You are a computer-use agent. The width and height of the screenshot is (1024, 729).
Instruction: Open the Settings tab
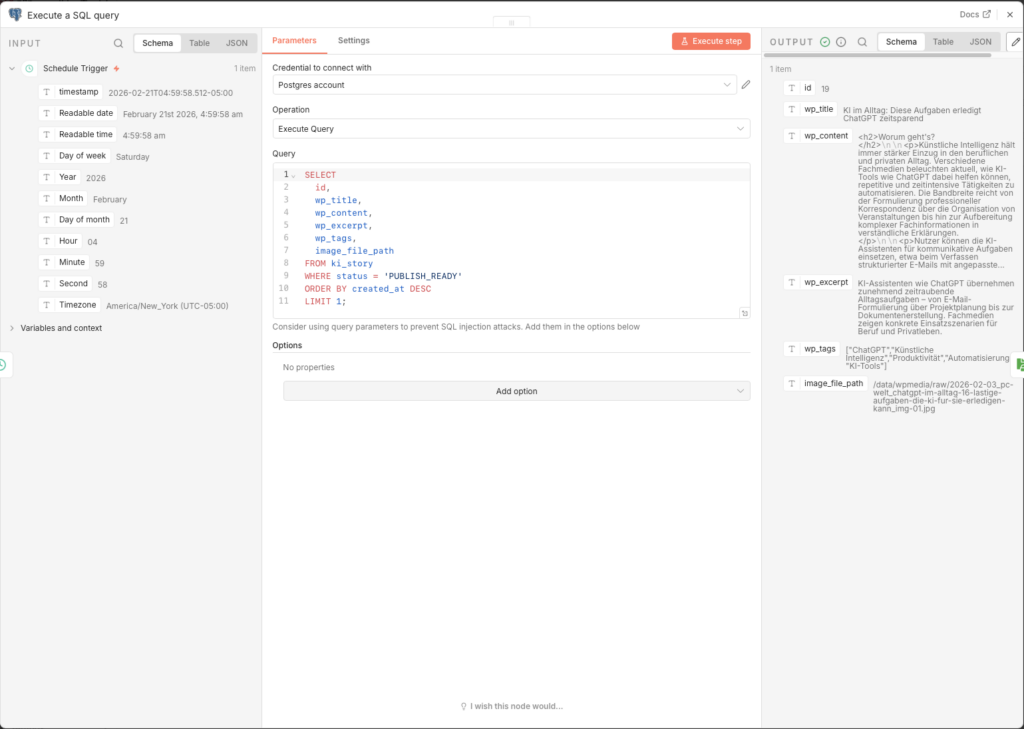(353, 41)
